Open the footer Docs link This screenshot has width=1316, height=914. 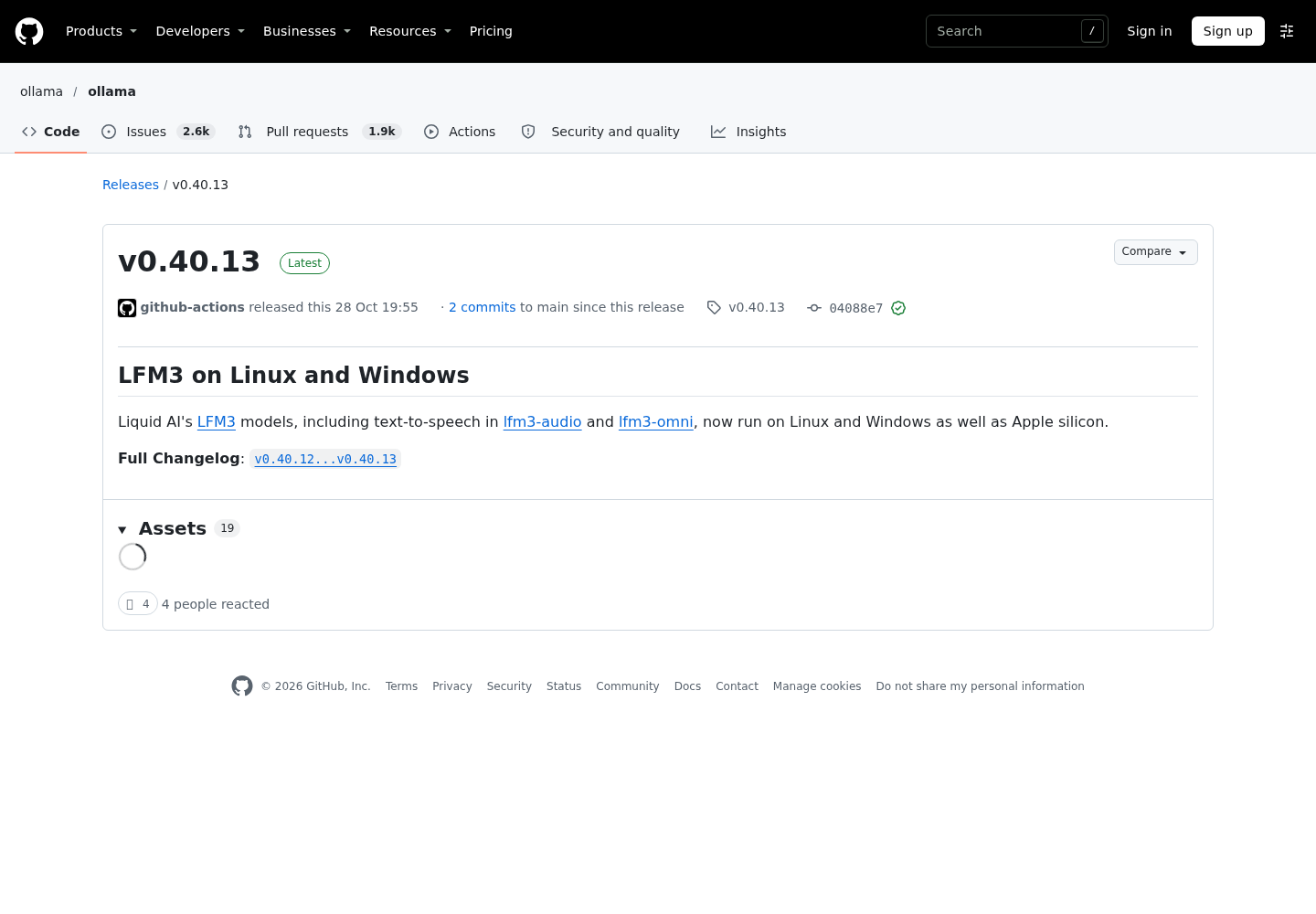(687, 686)
